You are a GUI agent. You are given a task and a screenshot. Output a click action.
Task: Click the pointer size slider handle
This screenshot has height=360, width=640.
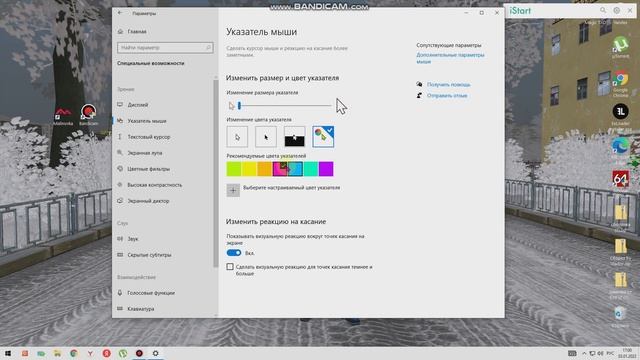coord(239,106)
